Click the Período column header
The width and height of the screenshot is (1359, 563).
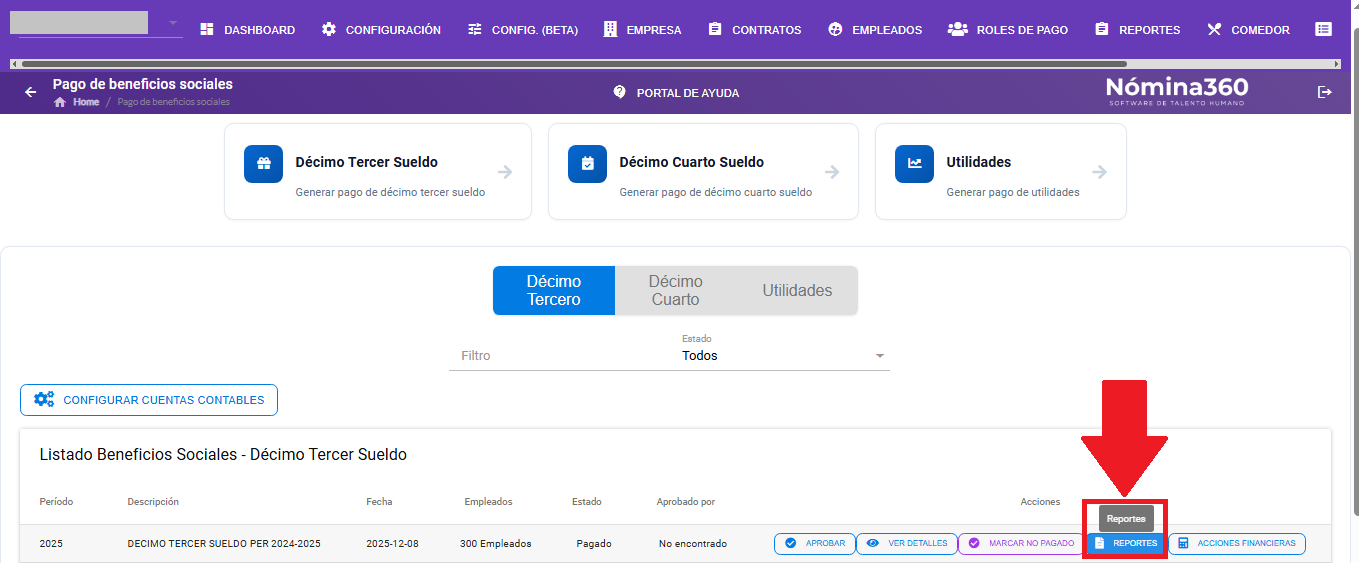pyautogui.click(x=56, y=502)
